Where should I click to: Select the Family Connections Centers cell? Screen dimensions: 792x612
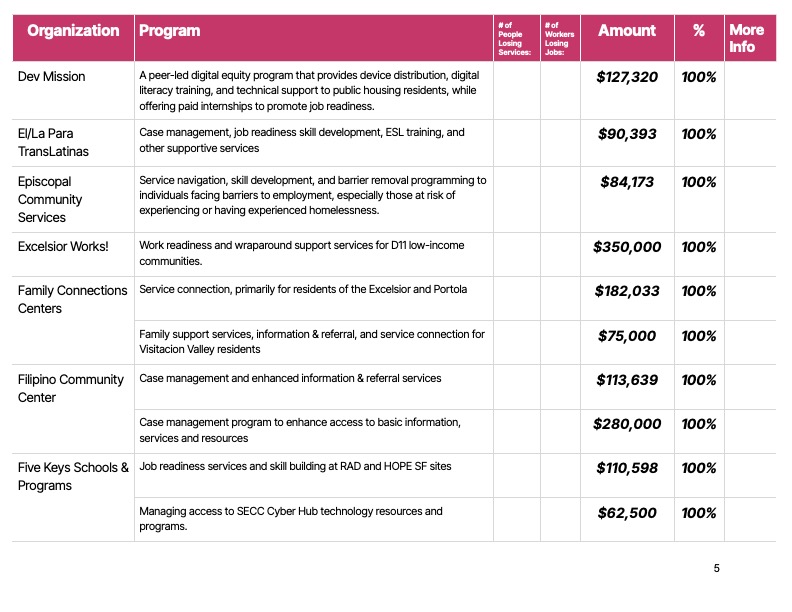pos(73,299)
